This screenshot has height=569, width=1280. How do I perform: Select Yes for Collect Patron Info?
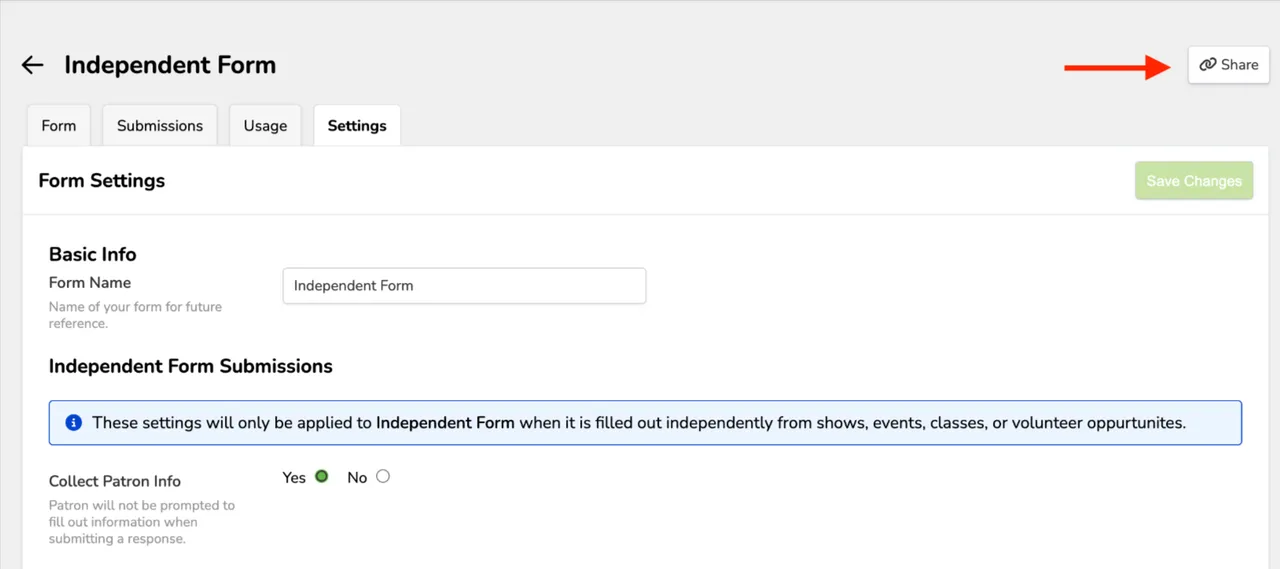tap(322, 477)
